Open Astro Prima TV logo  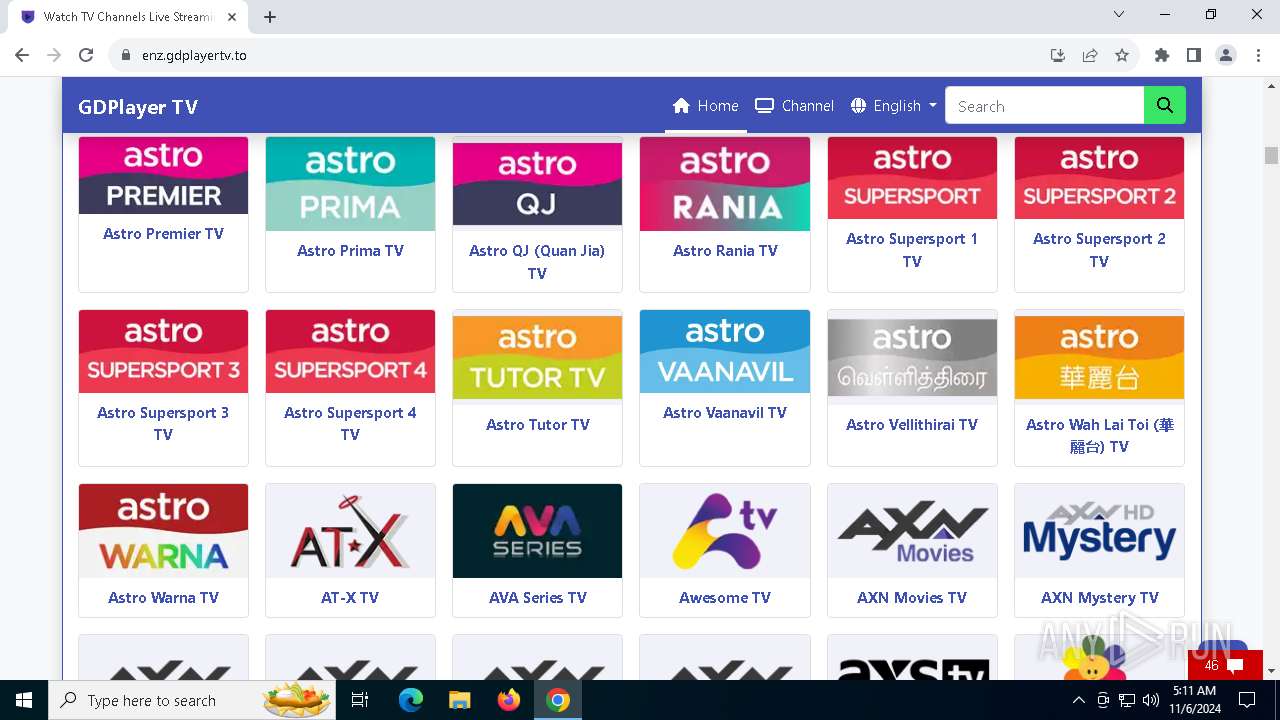[350, 184]
